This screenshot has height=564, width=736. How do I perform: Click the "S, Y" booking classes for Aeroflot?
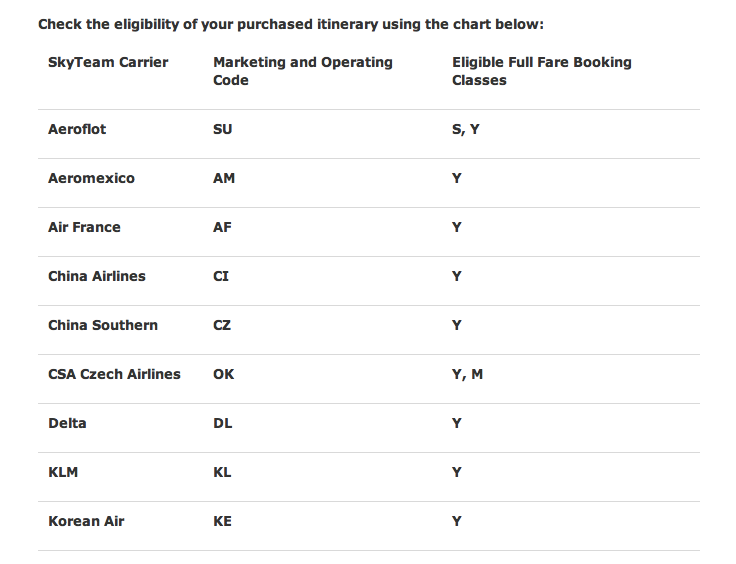click(x=466, y=129)
